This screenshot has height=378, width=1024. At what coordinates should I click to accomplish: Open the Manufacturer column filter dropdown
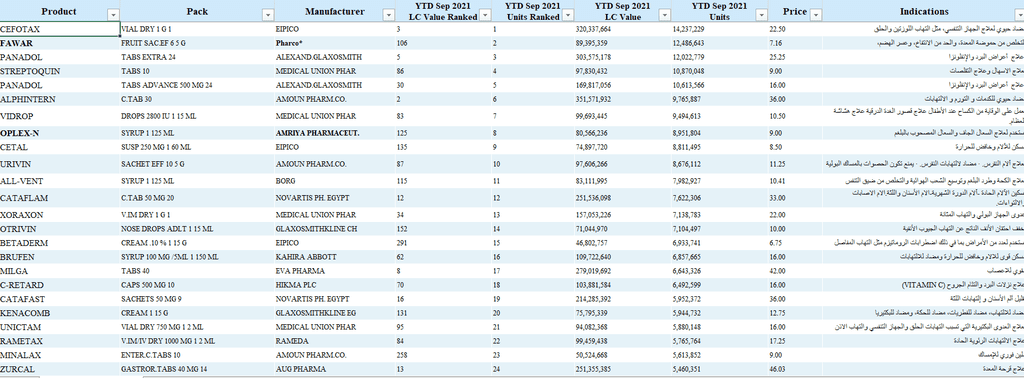[x=389, y=14]
